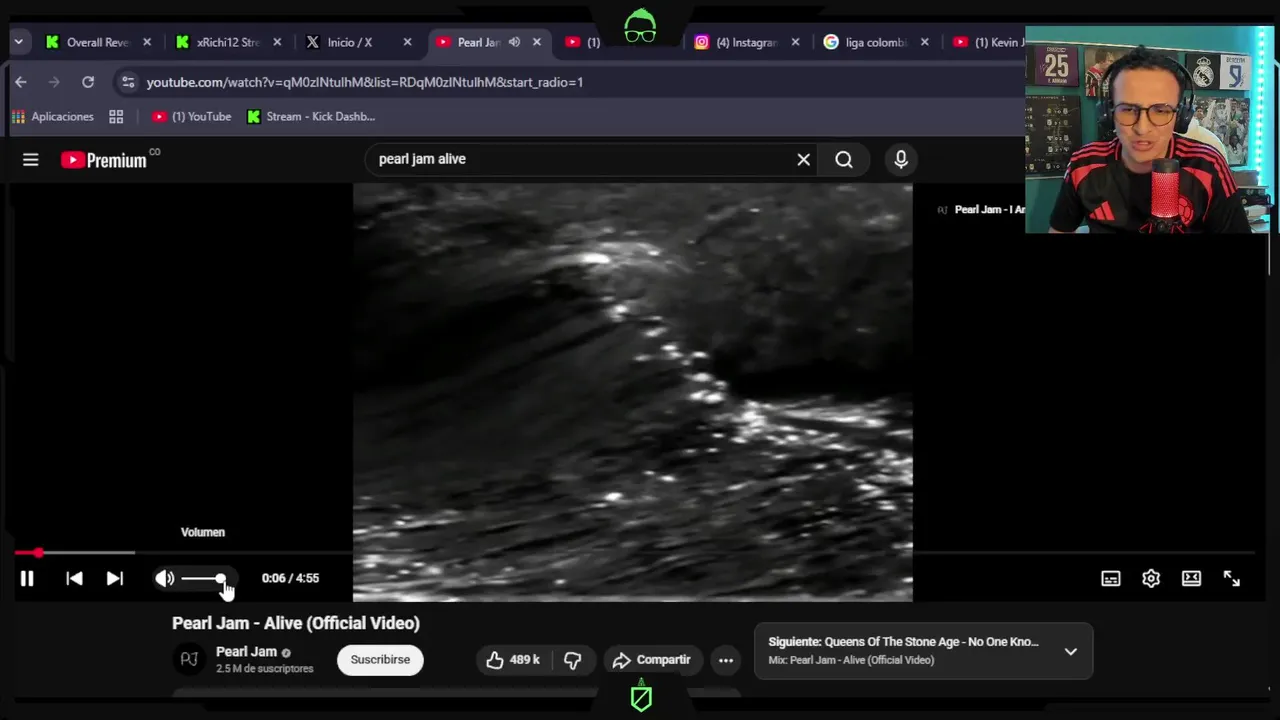Open more actions three-dot menu
The height and width of the screenshot is (720, 1280).
pyautogui.click(x=726, y=660)
